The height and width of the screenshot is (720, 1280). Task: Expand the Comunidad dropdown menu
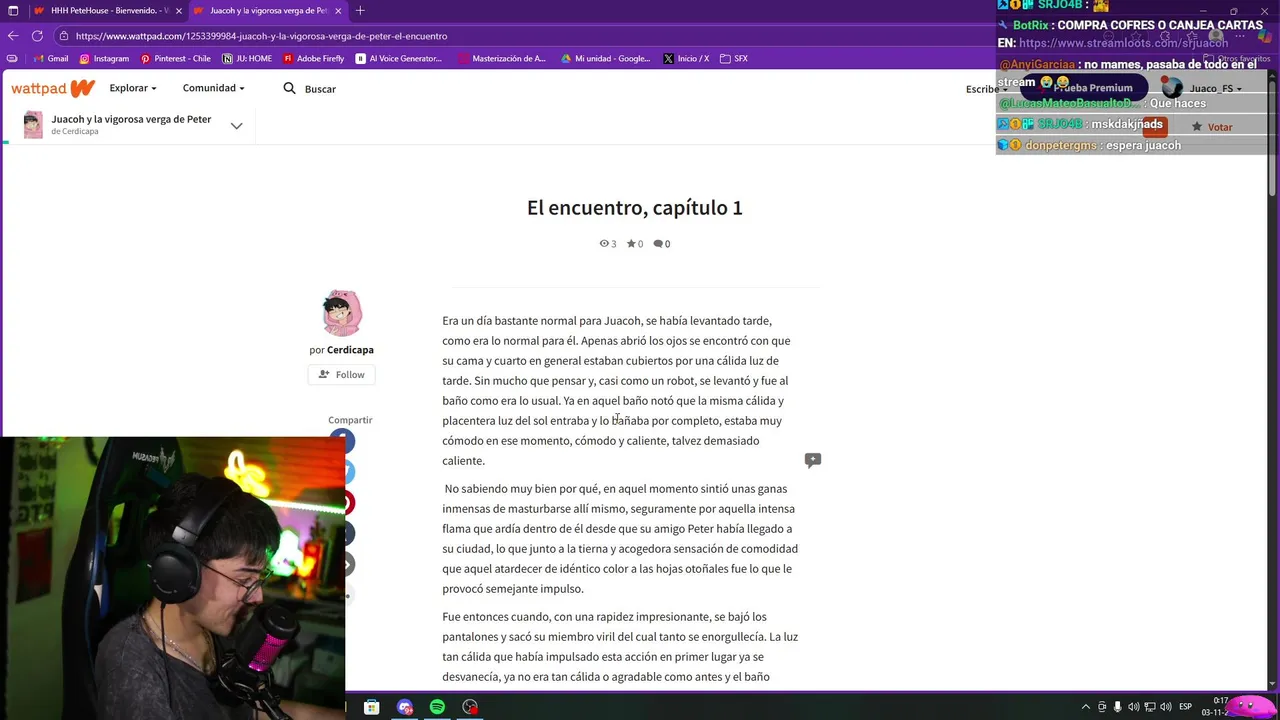[x=213, y=88]
